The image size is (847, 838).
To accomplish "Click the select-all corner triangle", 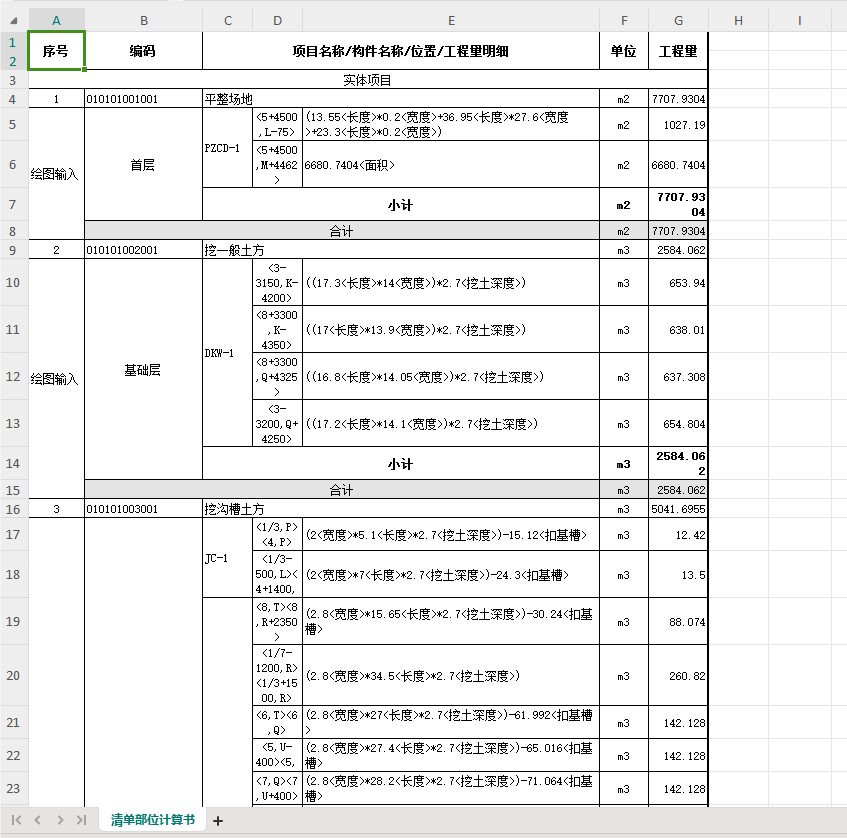I will point(14,21).
